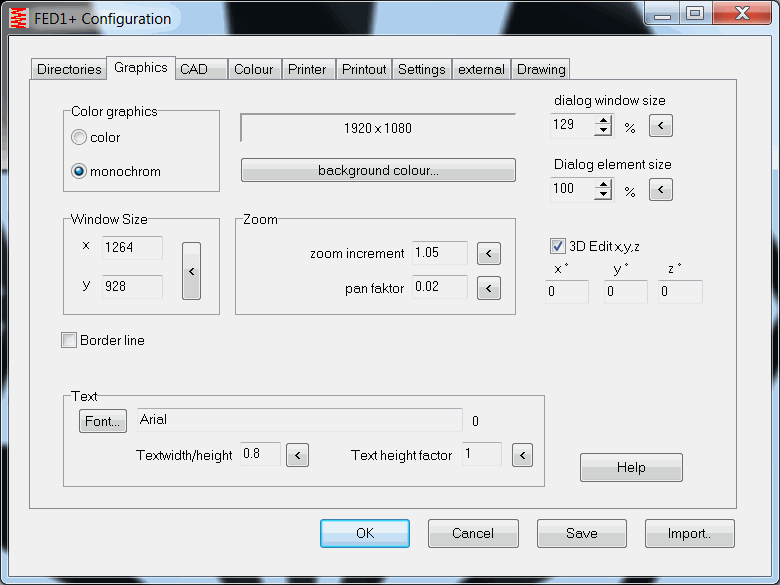Open the Printout tab
780x585 pixels.
click(364, 69)
